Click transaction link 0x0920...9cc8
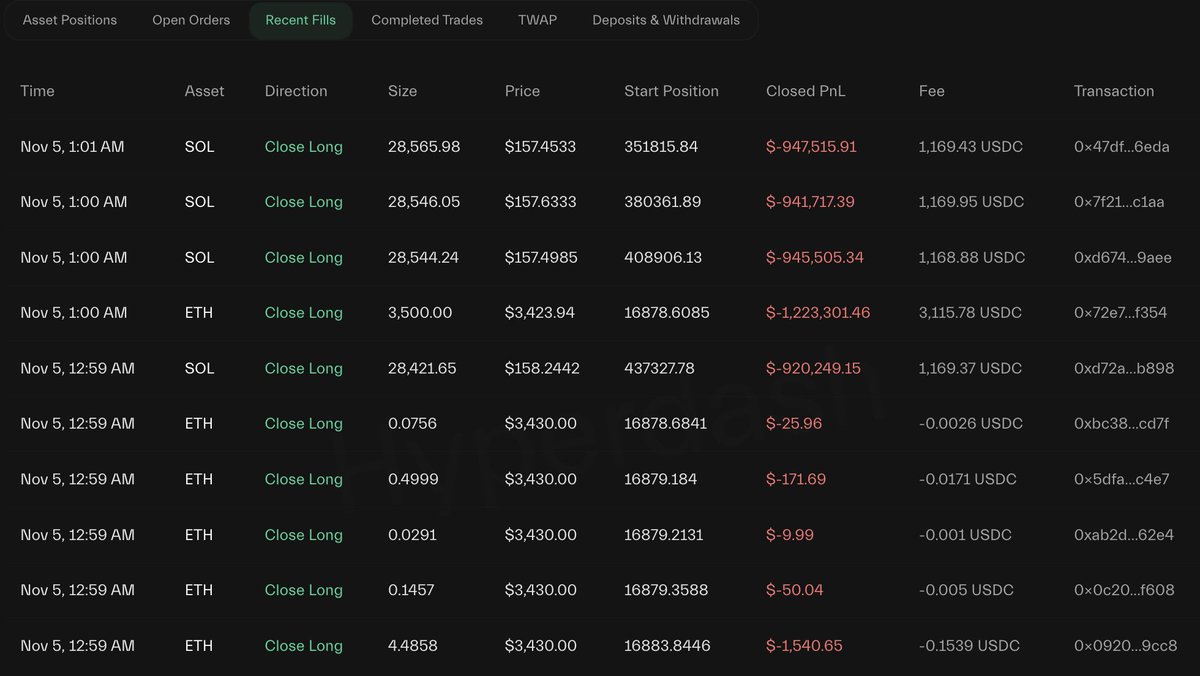Screen dimensions: 1200x676 1125,646
